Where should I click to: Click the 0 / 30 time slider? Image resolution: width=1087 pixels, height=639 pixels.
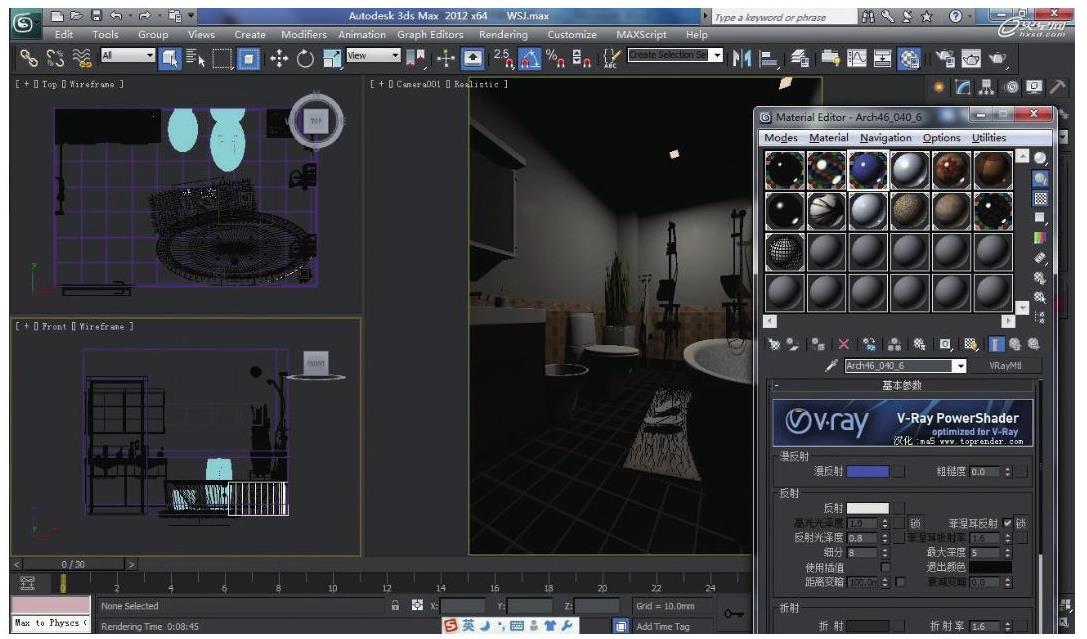point(73,565)
